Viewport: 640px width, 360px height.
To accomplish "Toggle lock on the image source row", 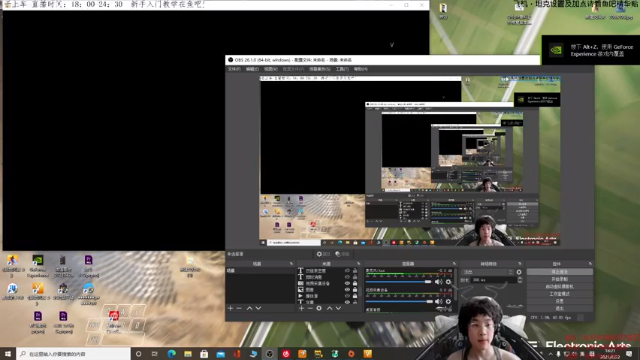I will 355,289.
